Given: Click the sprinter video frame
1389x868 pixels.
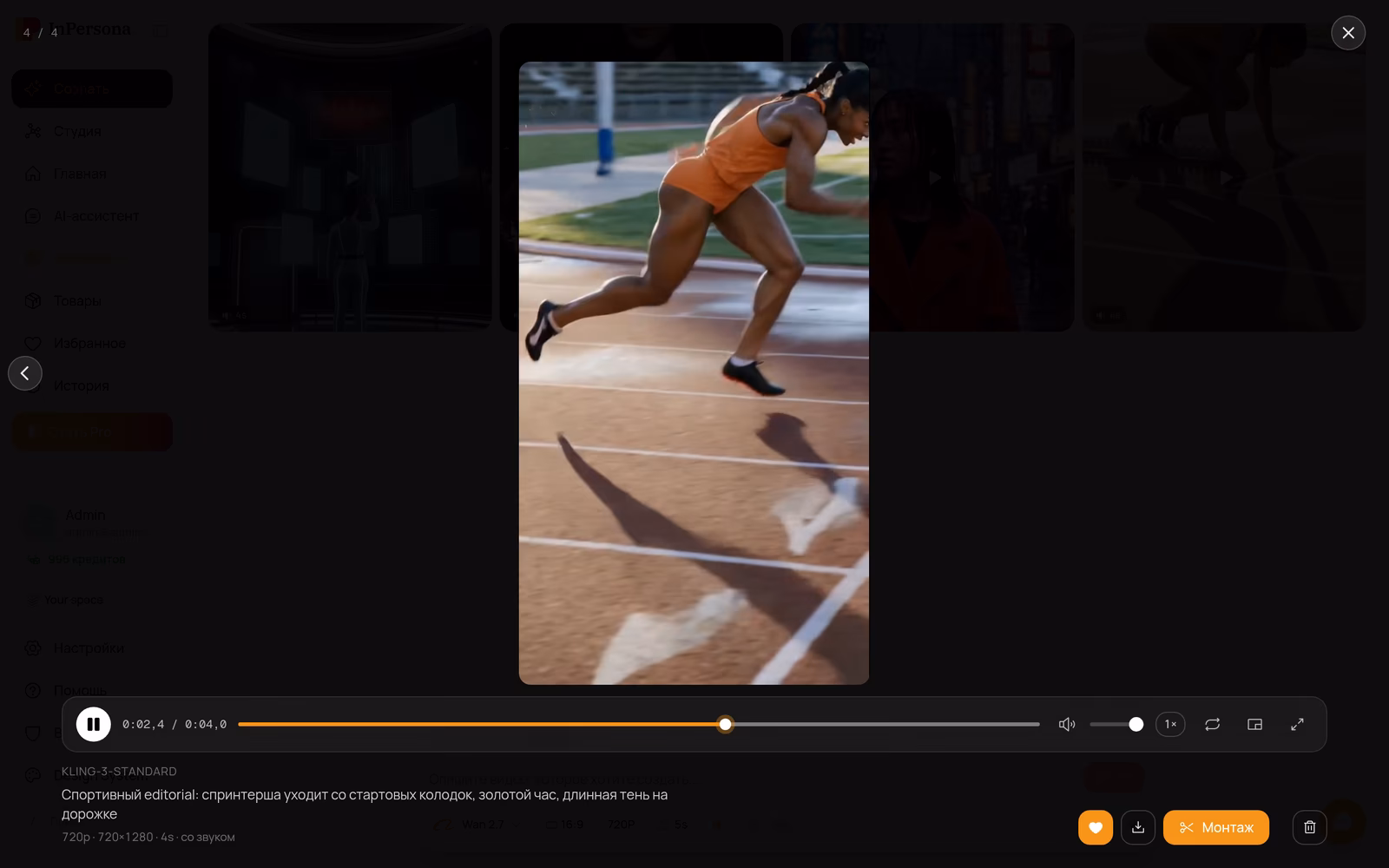Looking at the screenshot, I should click(694, 373).
